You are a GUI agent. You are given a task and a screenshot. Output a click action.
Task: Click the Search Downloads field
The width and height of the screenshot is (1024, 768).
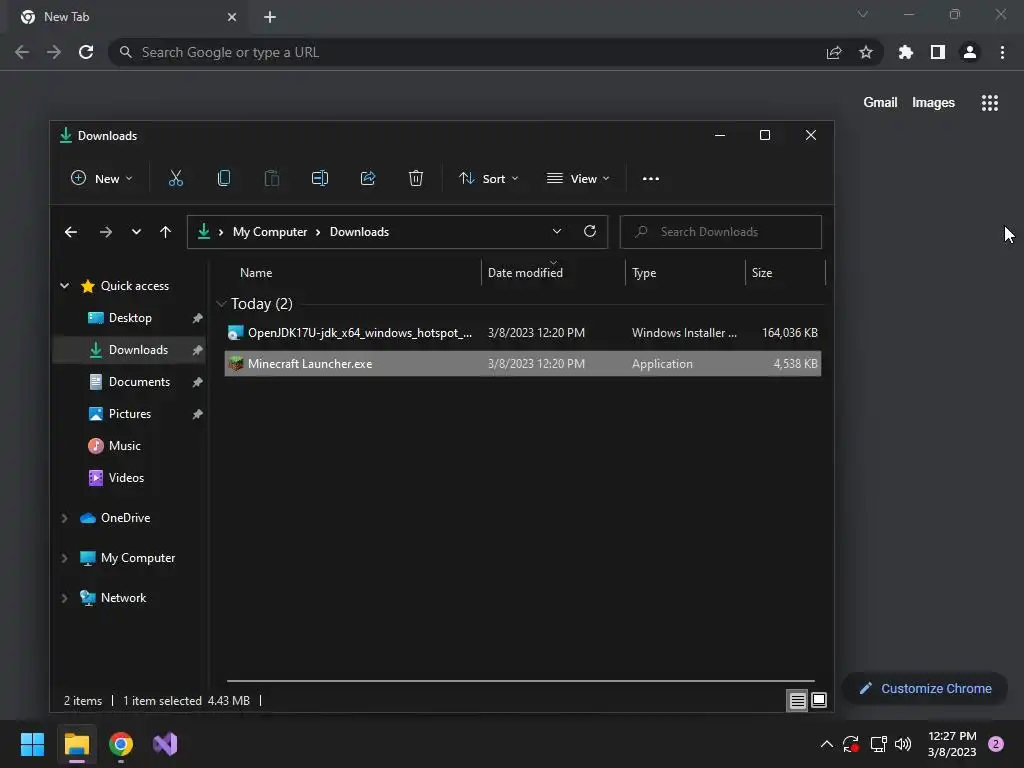pos(720,232)
